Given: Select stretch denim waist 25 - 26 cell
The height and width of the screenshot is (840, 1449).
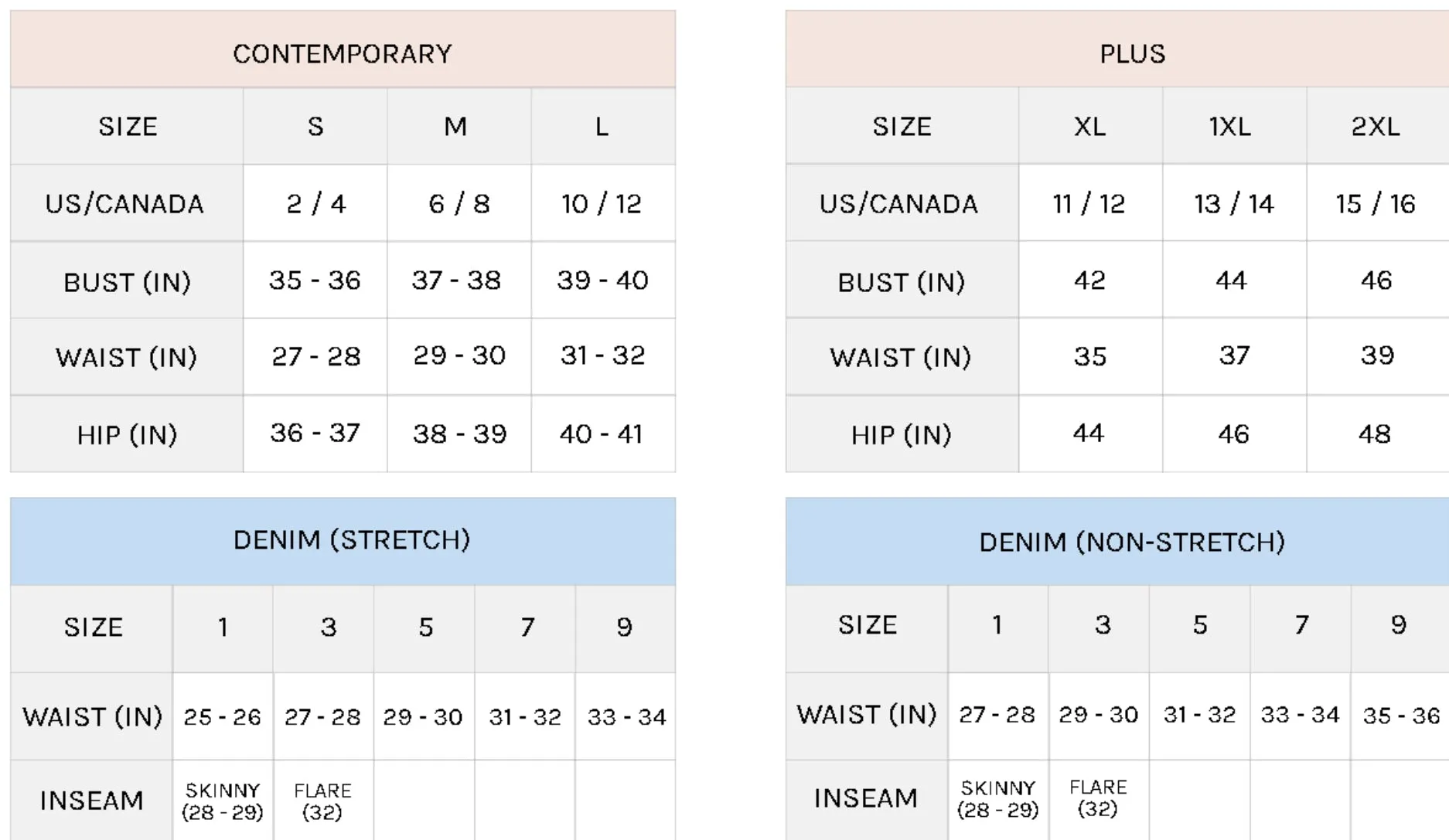Looking at the screenshot, I should coord(223,716).
